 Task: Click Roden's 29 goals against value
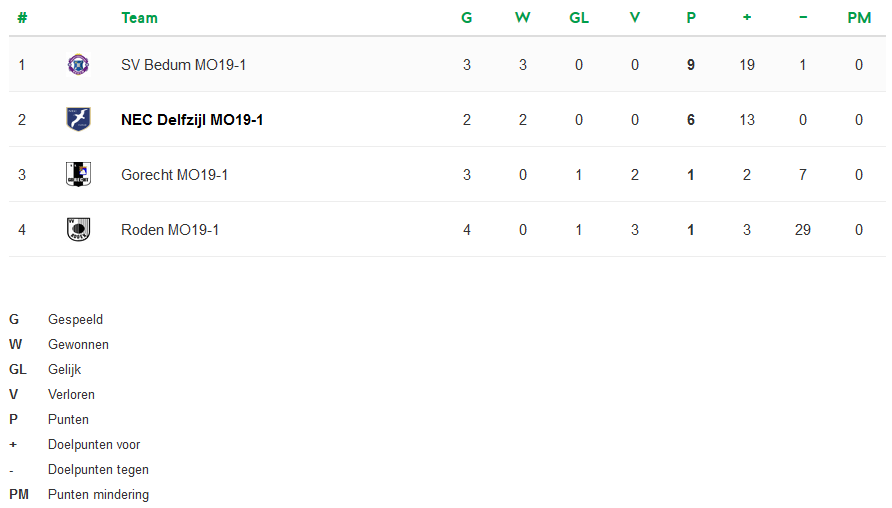click(x=803, y=230)
